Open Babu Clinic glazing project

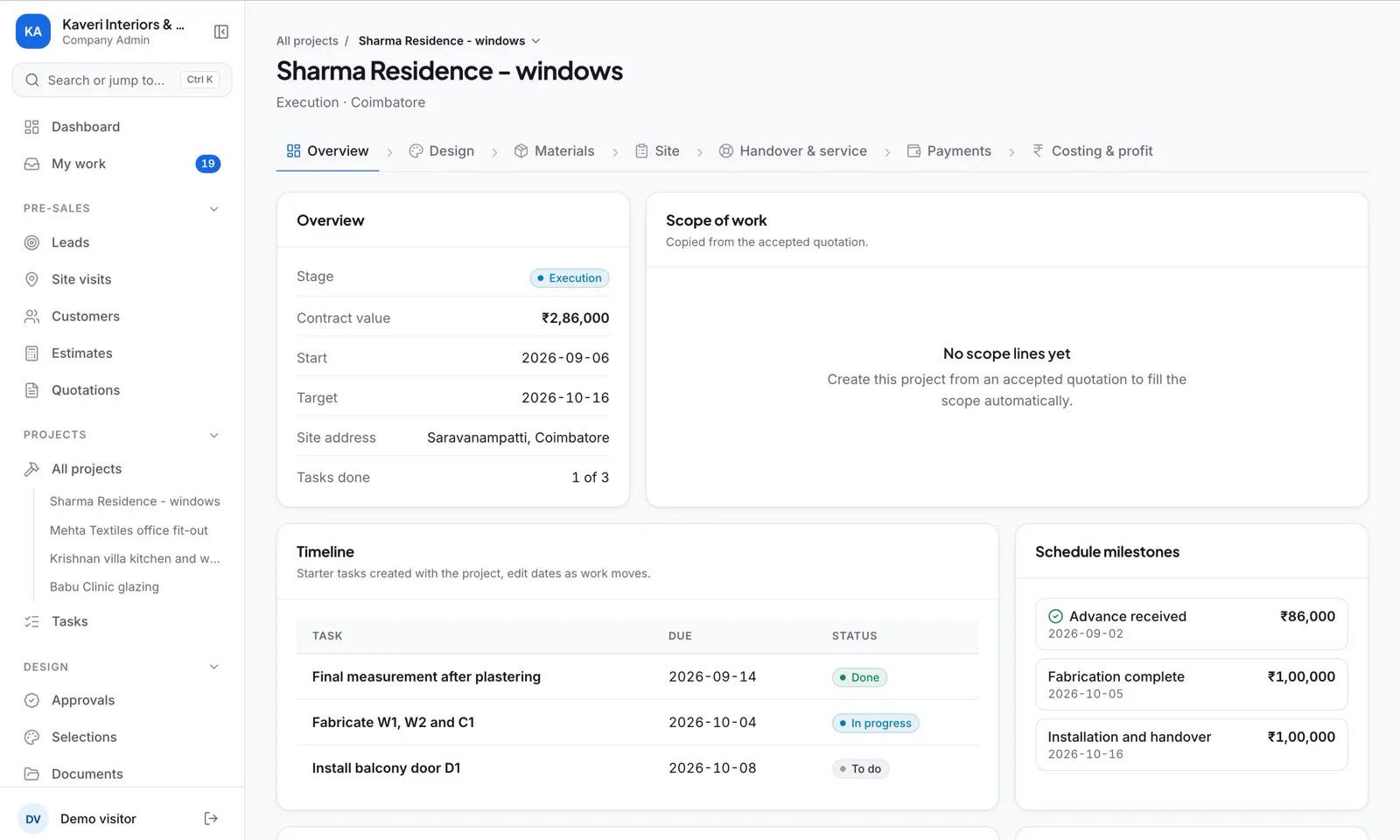104,587
